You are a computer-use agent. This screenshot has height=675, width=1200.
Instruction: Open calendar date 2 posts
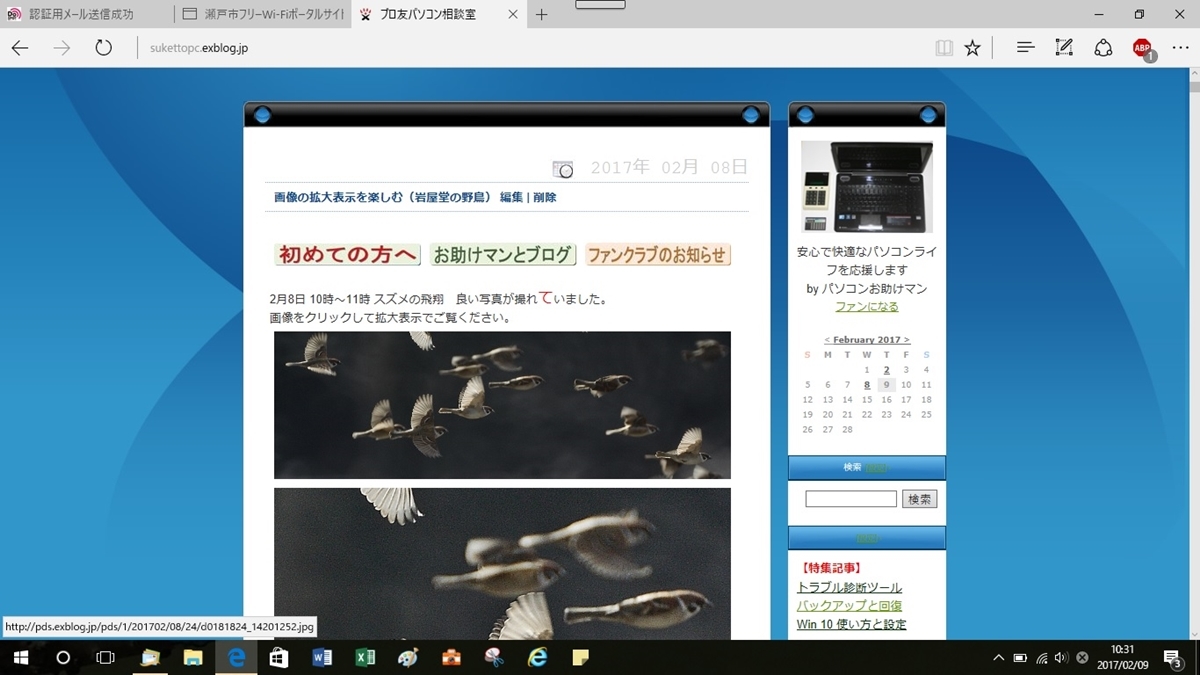pos(886,370)
